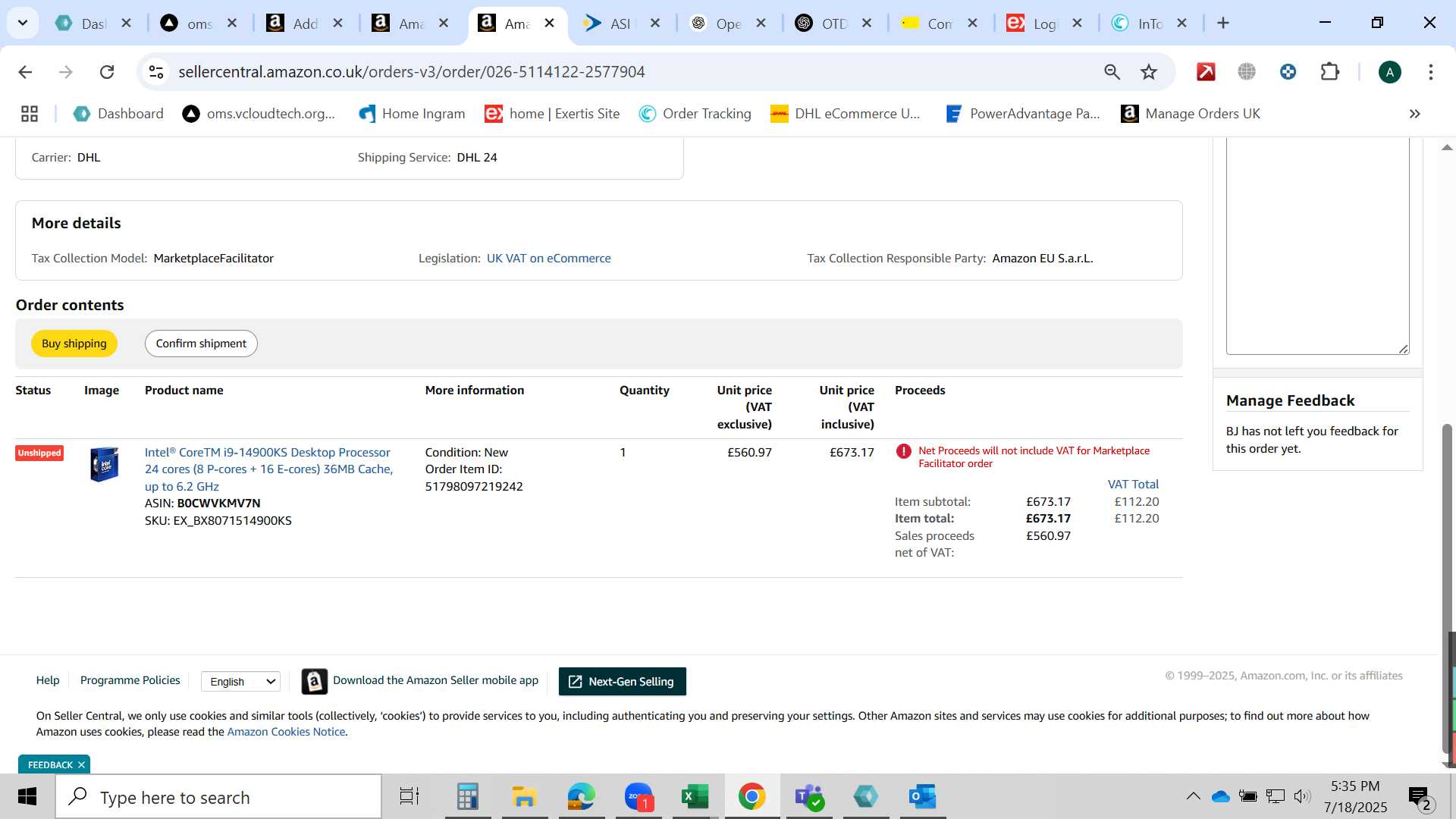The width and height of the screenshot is (1456, 819).
Task: Click the Help footer link
Action: [48, 680]
